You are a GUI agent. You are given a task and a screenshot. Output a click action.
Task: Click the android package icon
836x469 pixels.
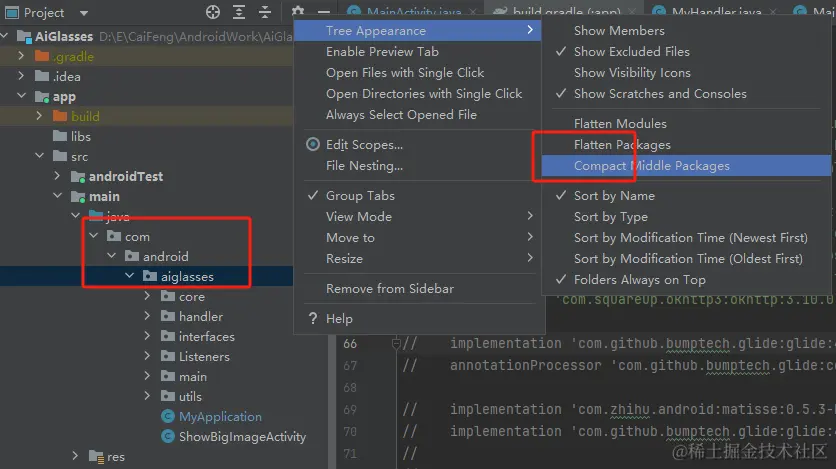point(132,256)
